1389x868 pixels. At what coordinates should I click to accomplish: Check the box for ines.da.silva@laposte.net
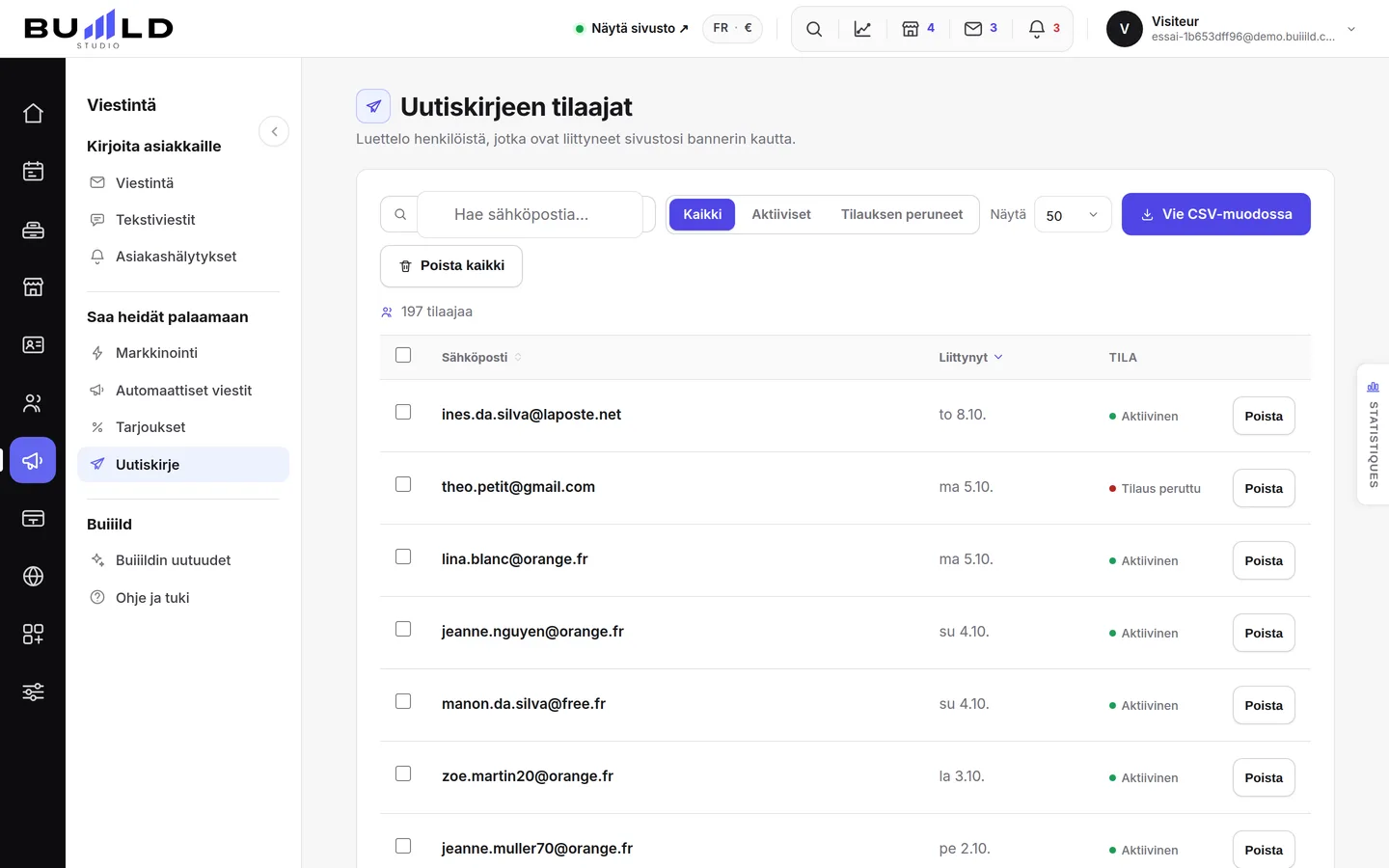point(403,412)
